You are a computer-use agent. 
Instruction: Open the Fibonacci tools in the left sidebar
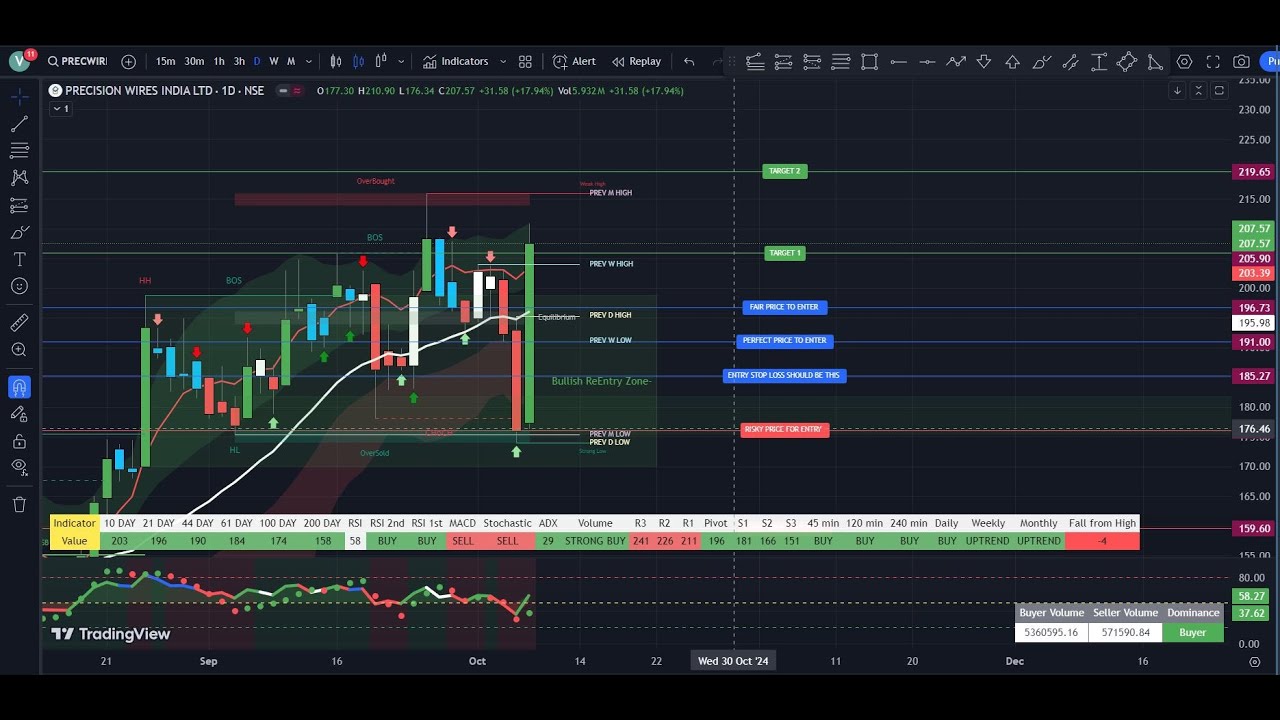[x=19, y=150]
